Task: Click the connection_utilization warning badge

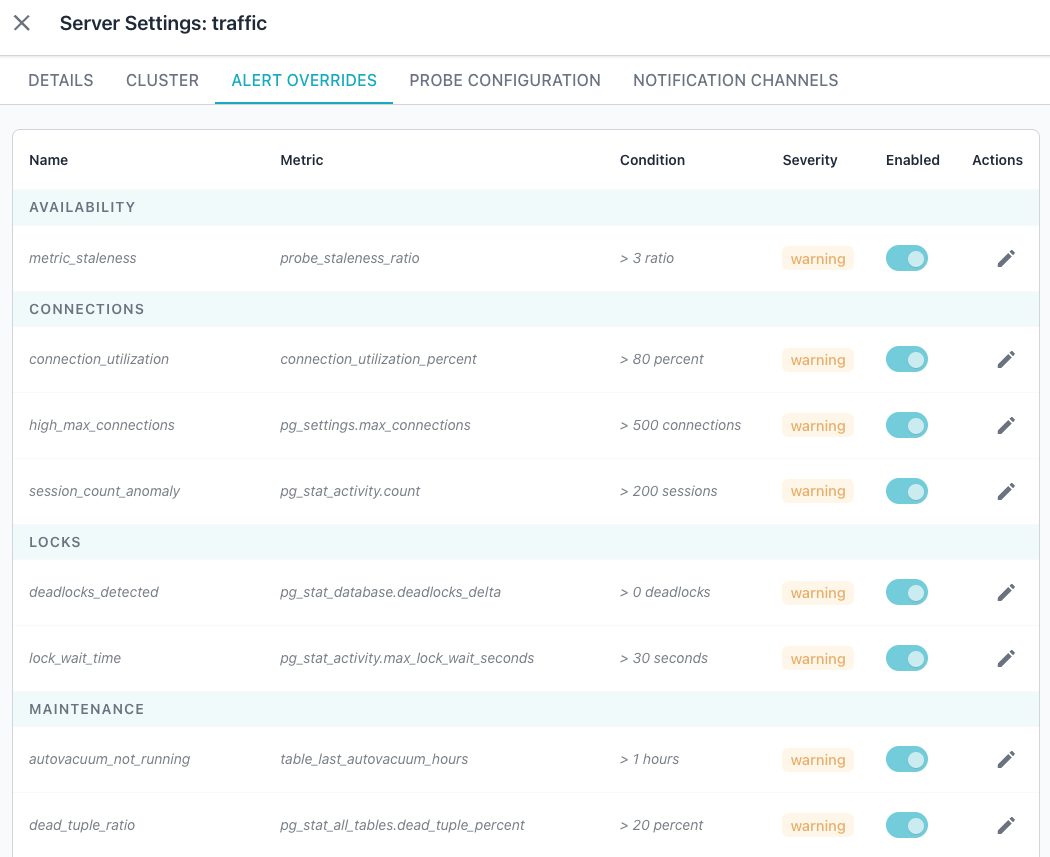Action: coord(818,360)
